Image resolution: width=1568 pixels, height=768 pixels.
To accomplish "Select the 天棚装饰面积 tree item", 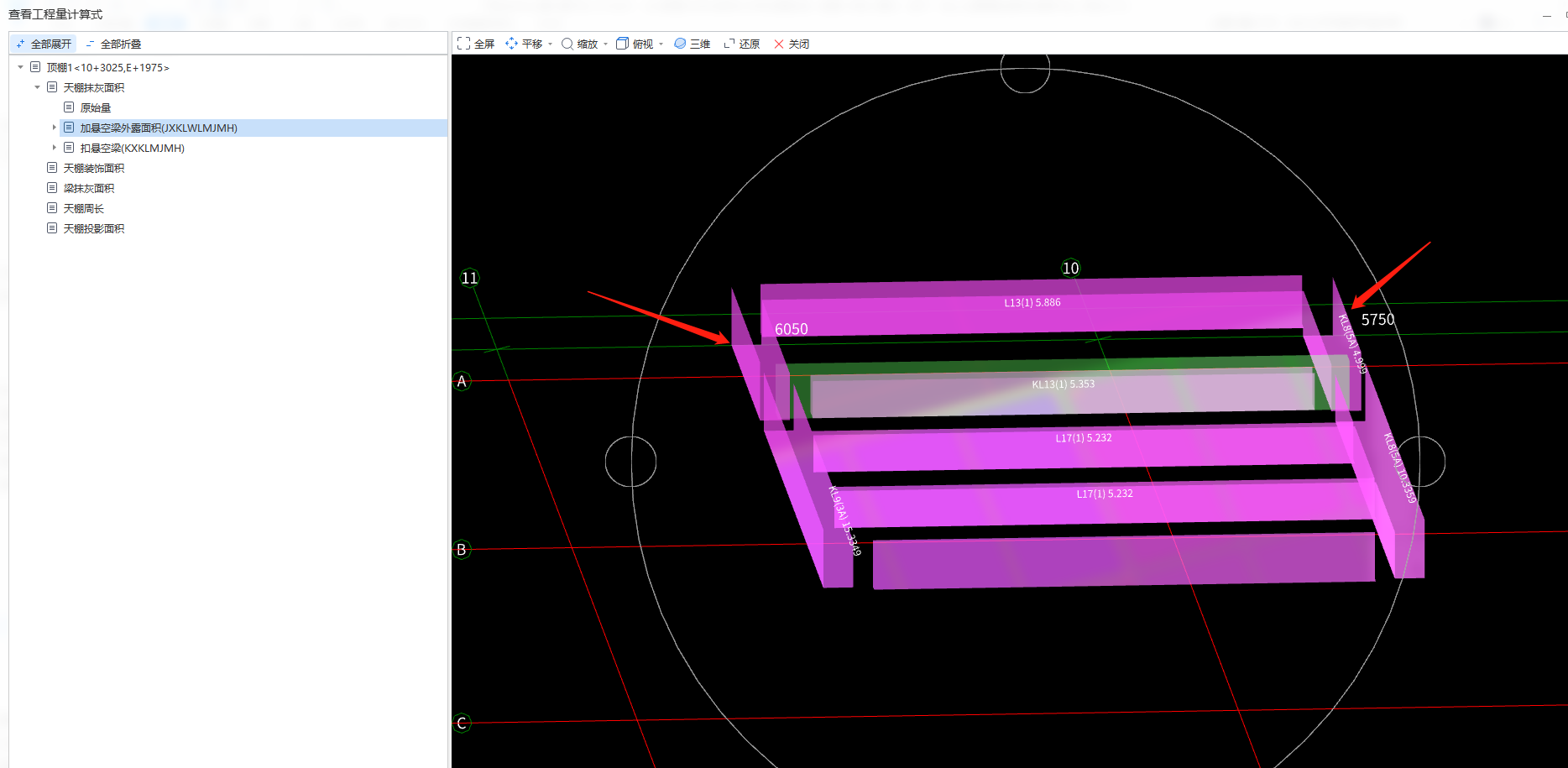I will click(93, 168).
